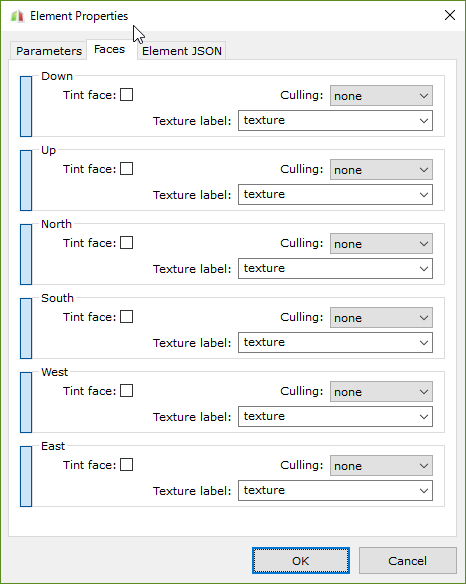
Task: Open the Element JSON tab
Action: (x=182, y=51)
